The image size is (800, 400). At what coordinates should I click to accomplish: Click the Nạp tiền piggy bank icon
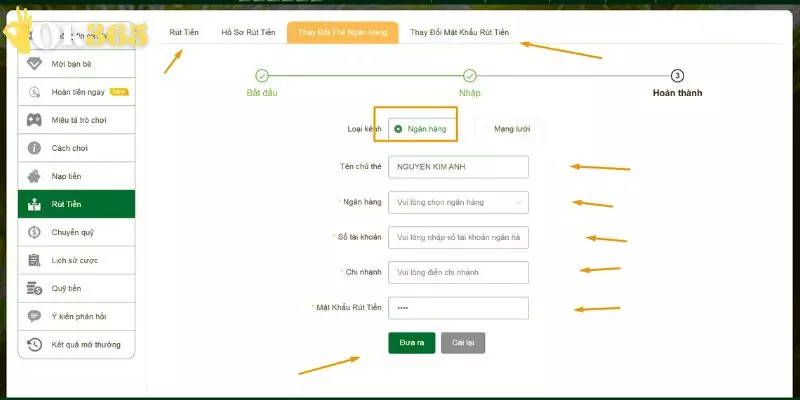pyautogui.click(x=34, y=176)
